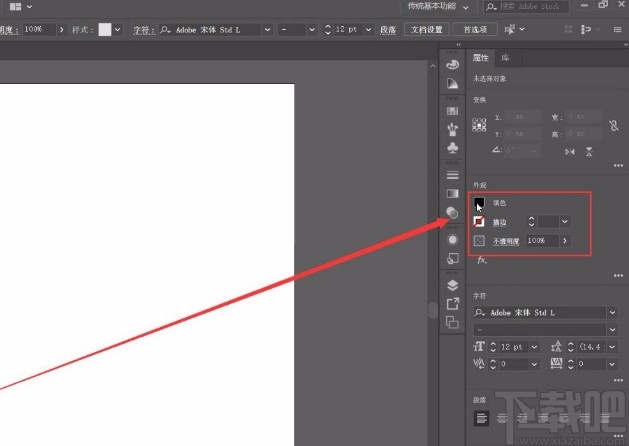Open the control bar font style dropdown
629x446 pixels.
click(x=312, y=30)
